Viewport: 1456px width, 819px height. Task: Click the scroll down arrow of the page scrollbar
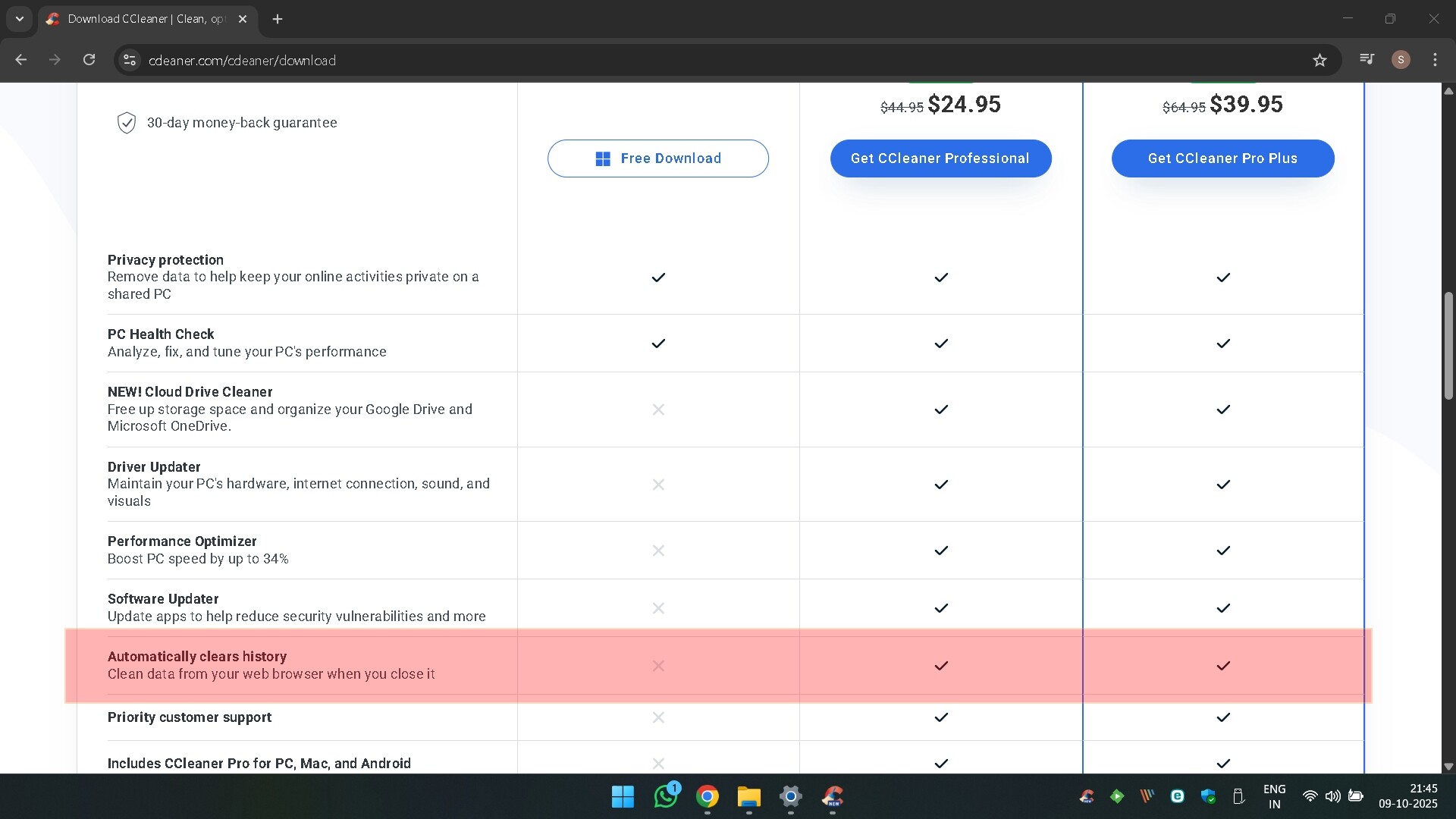pos(1448,766)
